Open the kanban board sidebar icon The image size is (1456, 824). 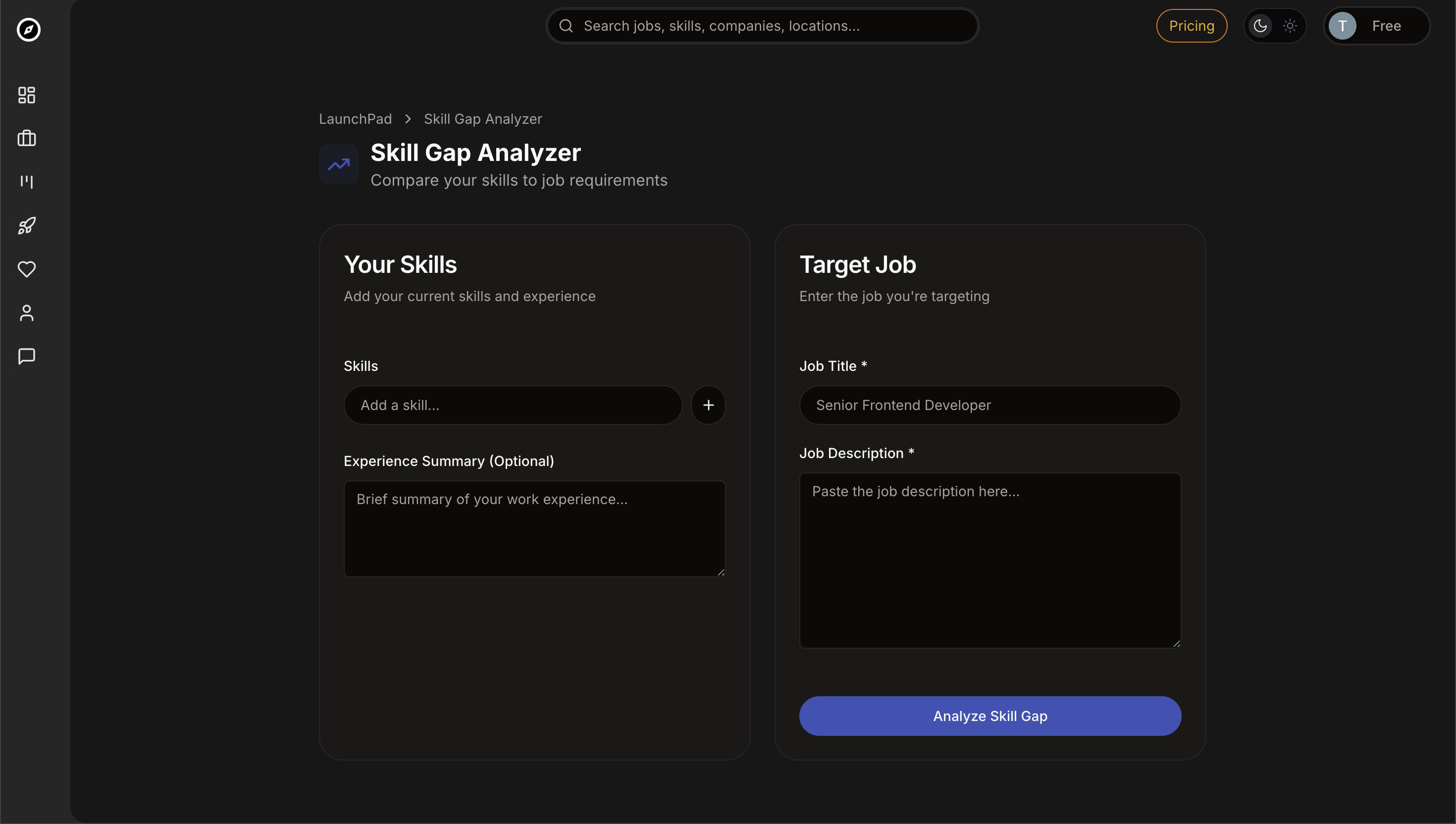(27, 182)
